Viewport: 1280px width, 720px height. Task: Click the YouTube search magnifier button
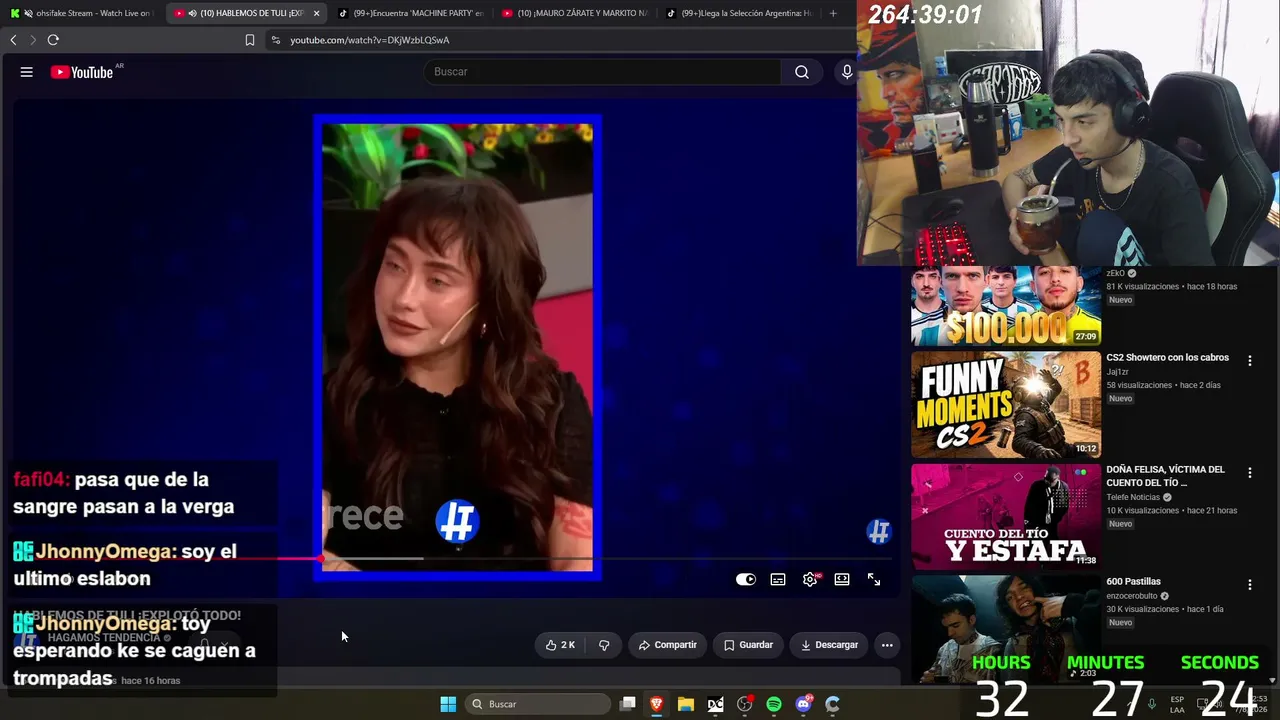[802, 72]
